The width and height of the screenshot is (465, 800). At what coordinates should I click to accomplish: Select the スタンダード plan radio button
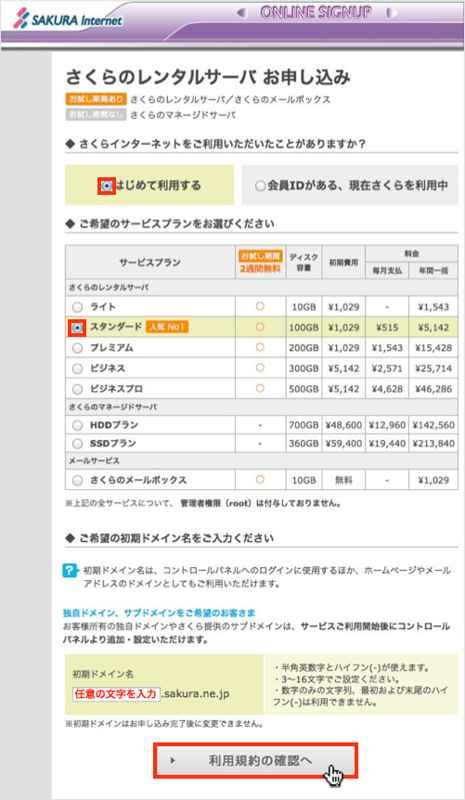[x=77, y=328]
